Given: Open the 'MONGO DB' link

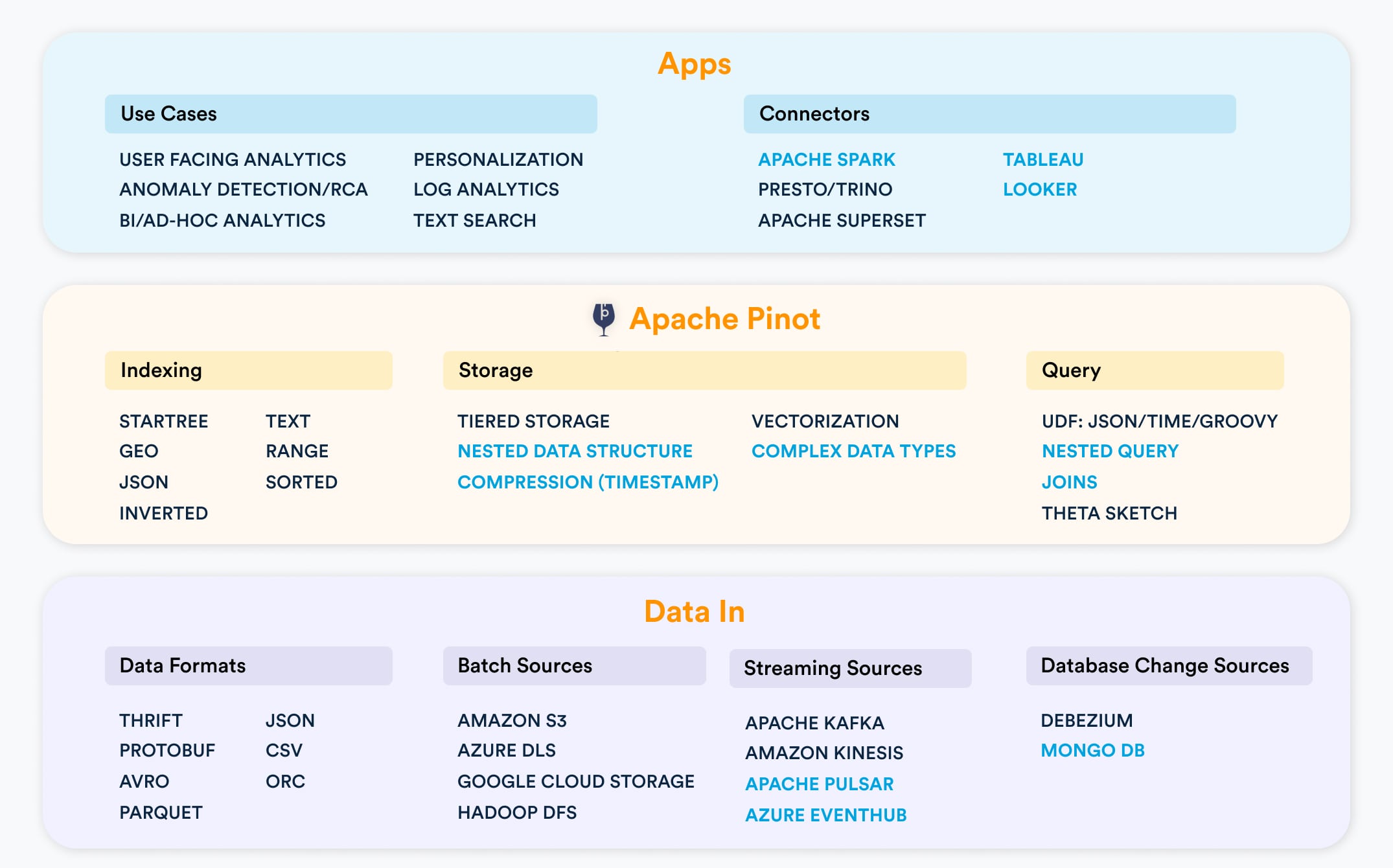Looking at the screenshot, I should click(x=1092, y=750).
